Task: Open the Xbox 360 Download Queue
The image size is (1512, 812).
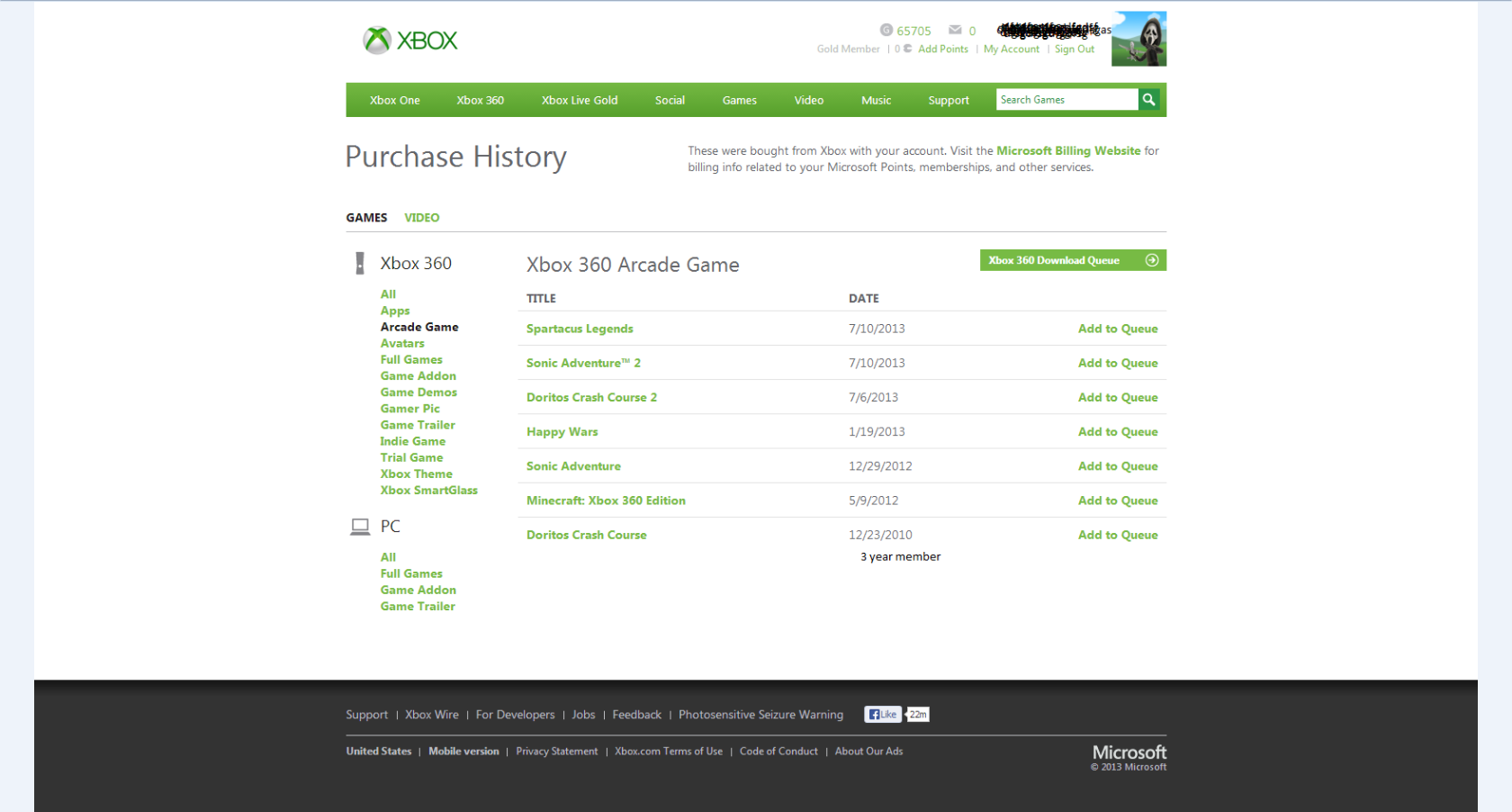Action: [1073, 260]
